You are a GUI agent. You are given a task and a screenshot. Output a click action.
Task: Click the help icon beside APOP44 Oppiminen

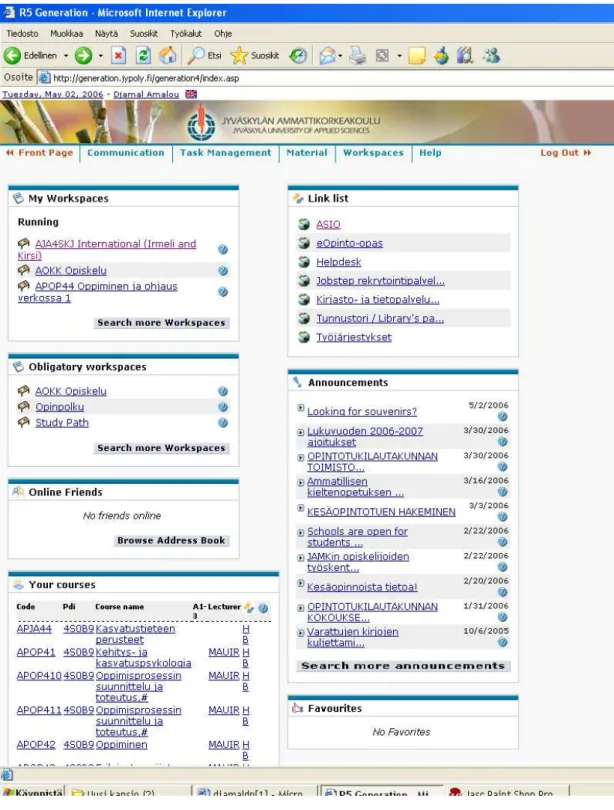tap(223, 292)
